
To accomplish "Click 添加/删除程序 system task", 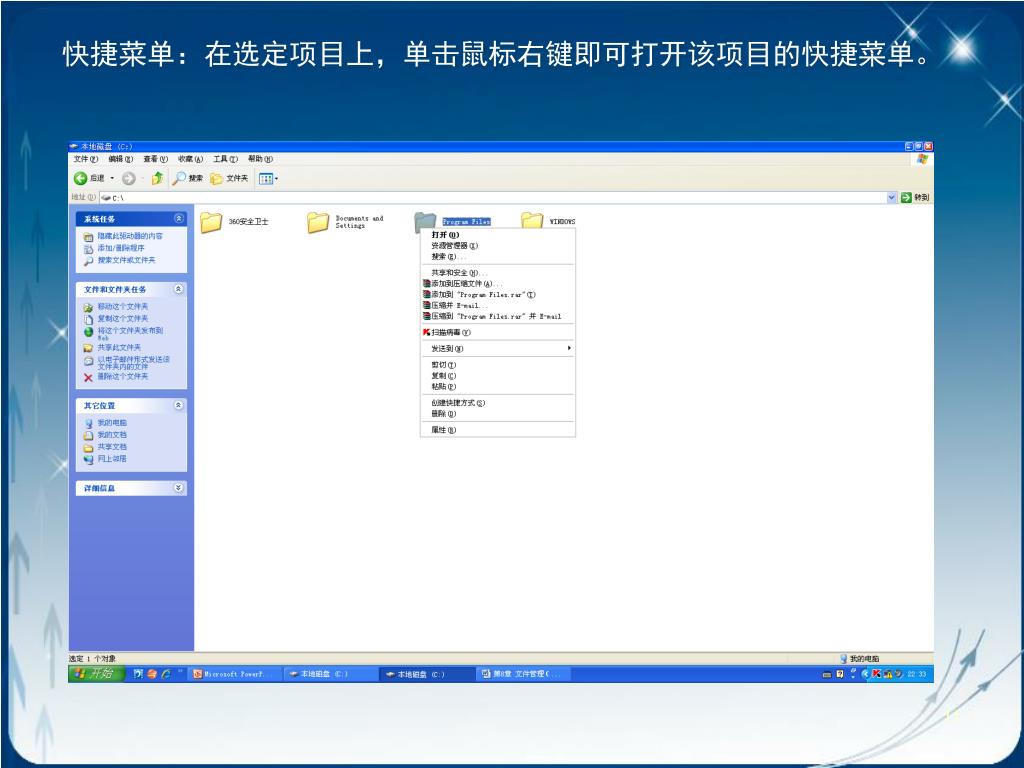I will [114, 248].
